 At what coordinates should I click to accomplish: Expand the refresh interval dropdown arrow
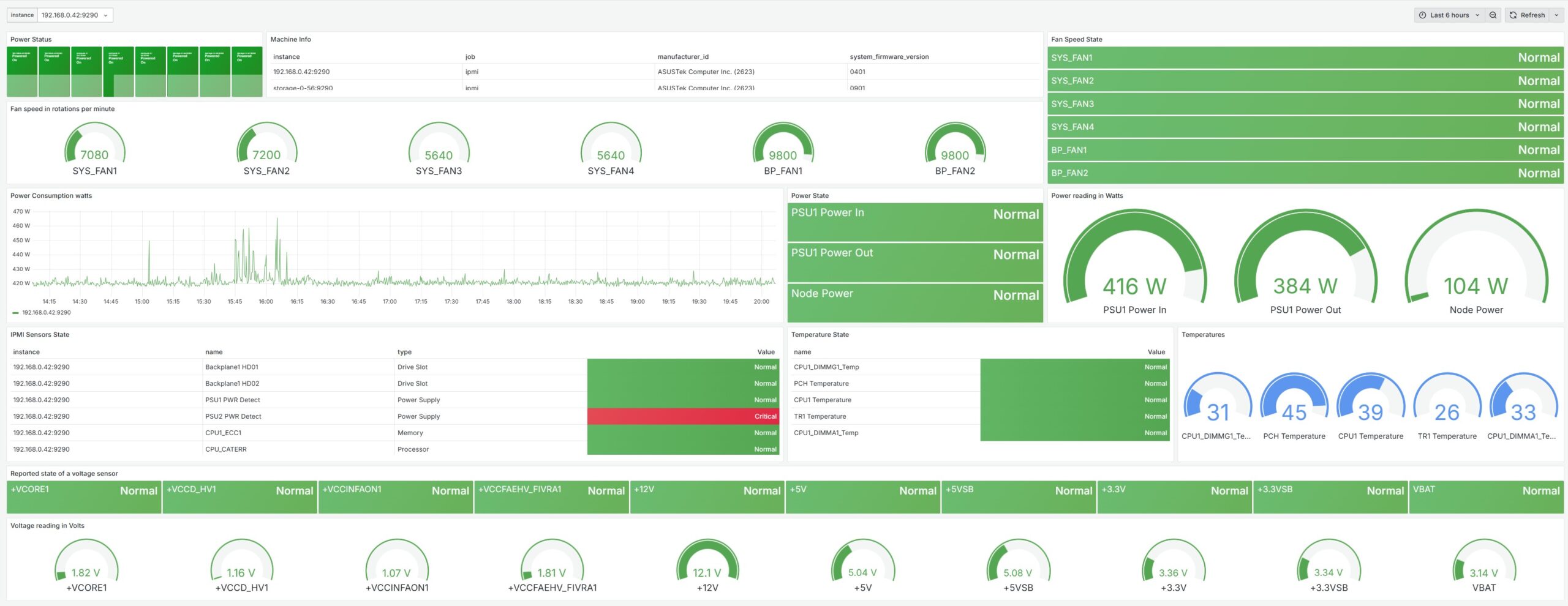click(x=1556, y=15)
